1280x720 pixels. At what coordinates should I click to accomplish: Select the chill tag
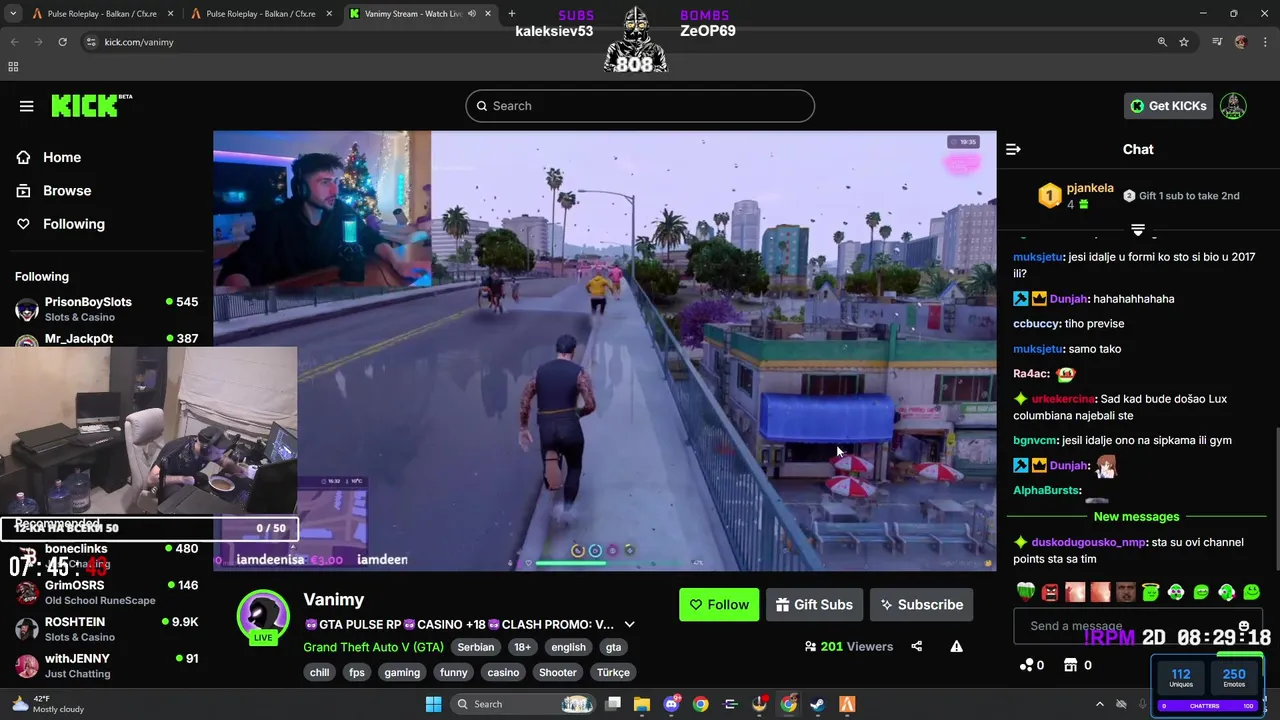tap(319, 672)
